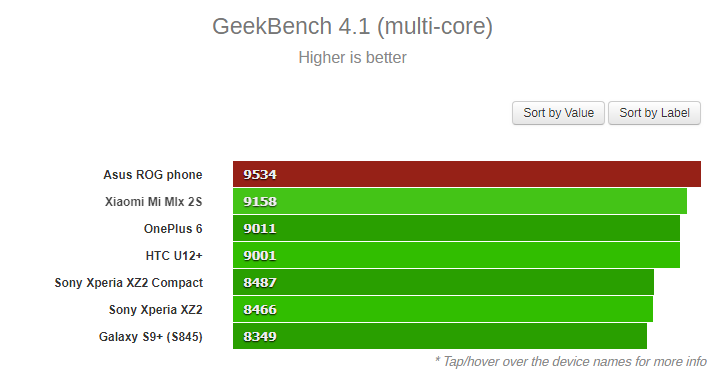Viewport: 714px width, 382px height.
Task: Click the Sort by Label button
Action: coord(654,113)
